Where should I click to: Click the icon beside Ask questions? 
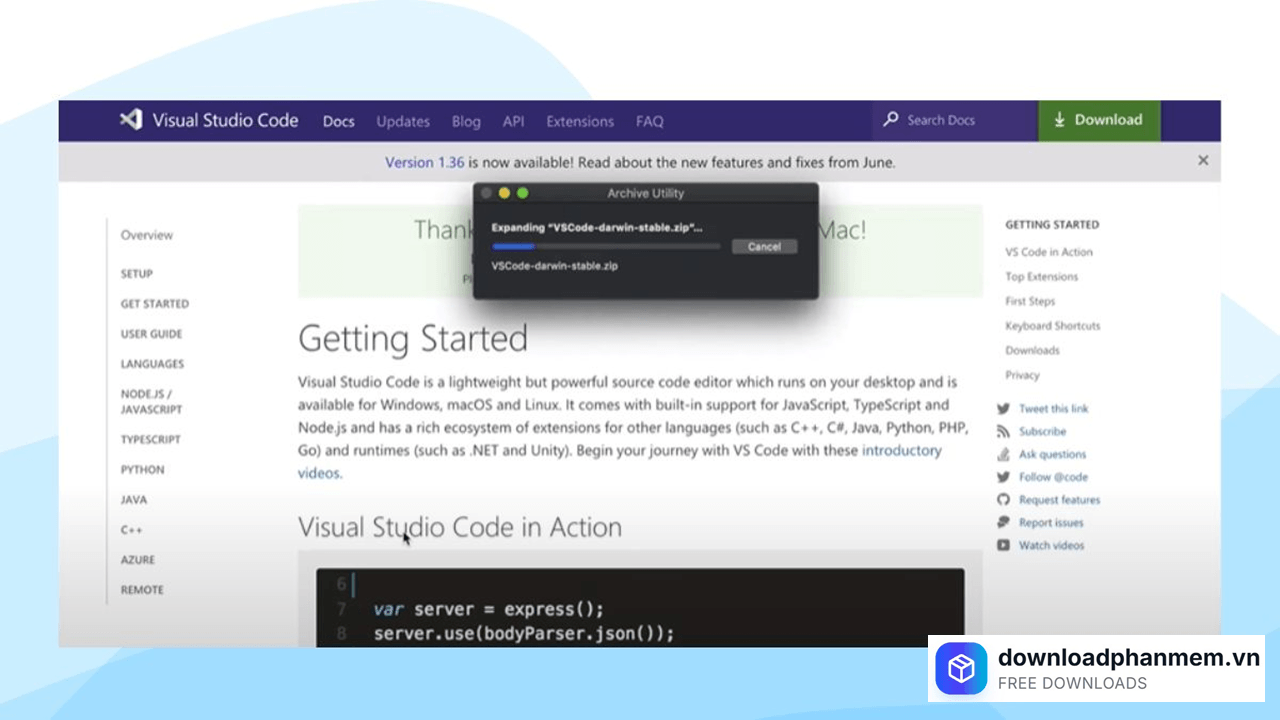pyautogui.click(x=1003, y=454)
